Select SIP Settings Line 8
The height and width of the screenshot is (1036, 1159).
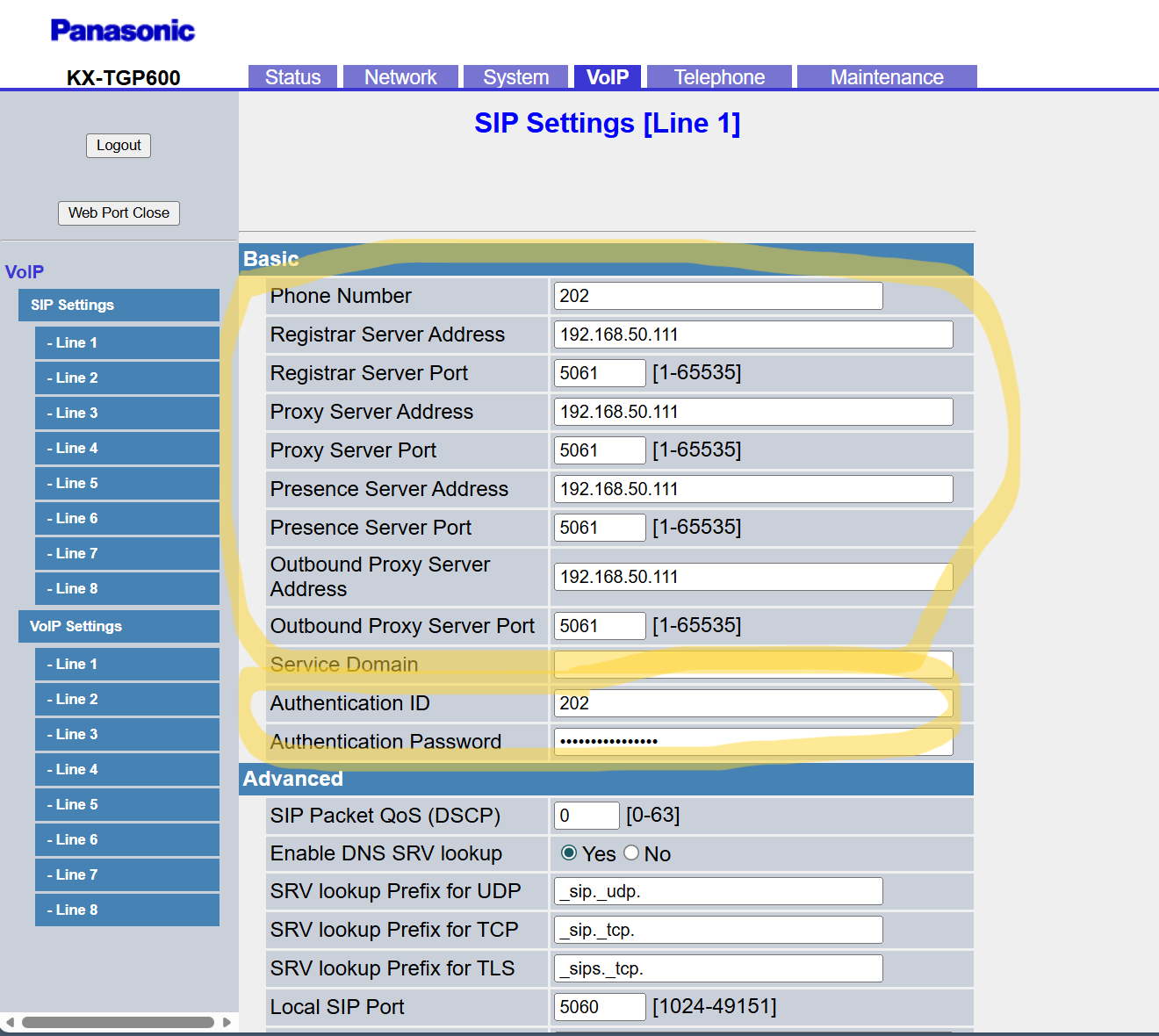tap(127, 588)
